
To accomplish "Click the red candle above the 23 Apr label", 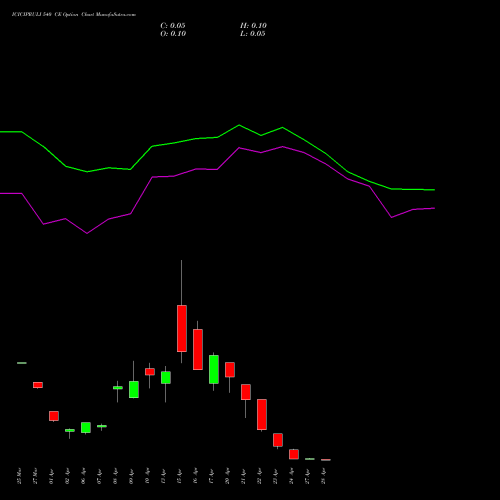I will pos(278,440).
